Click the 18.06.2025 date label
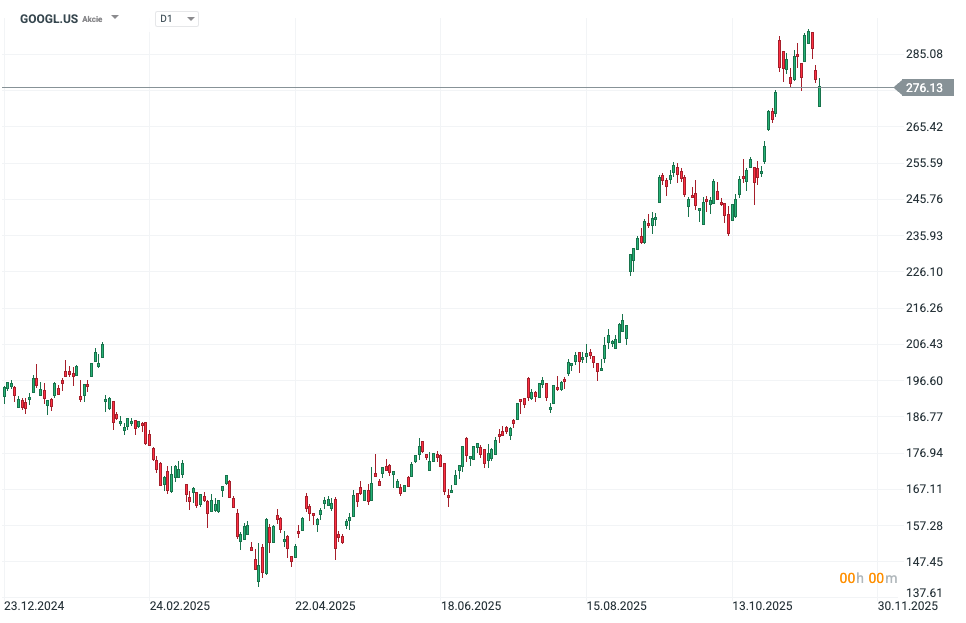 tap(472, 606)
